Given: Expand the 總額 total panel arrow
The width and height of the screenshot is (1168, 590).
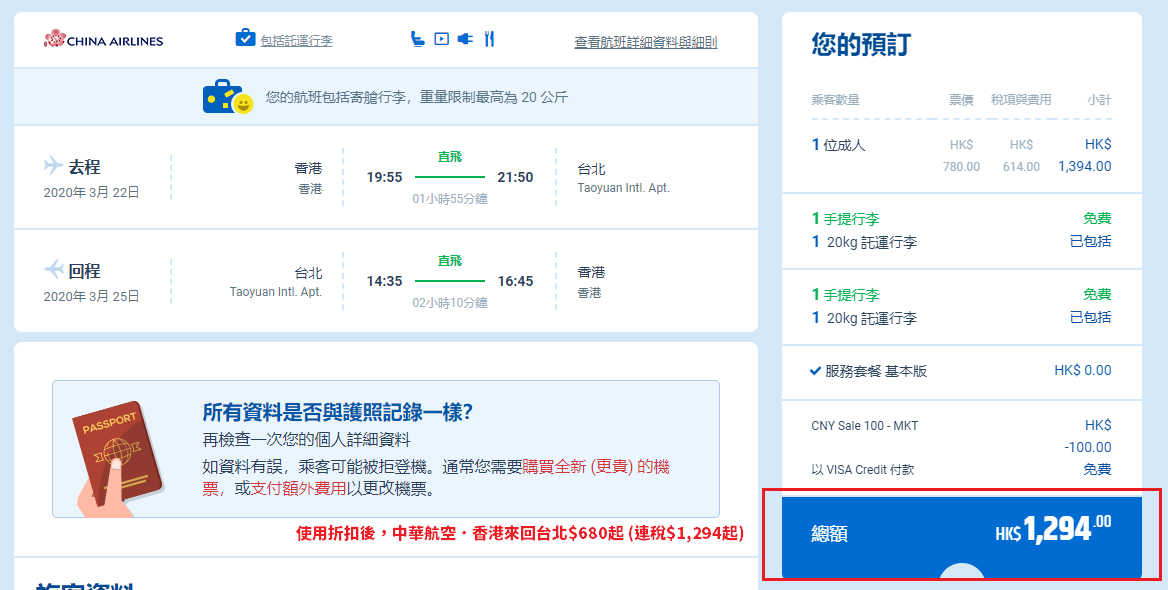Looking at the screenshot, I should click(x=962, y=571).
